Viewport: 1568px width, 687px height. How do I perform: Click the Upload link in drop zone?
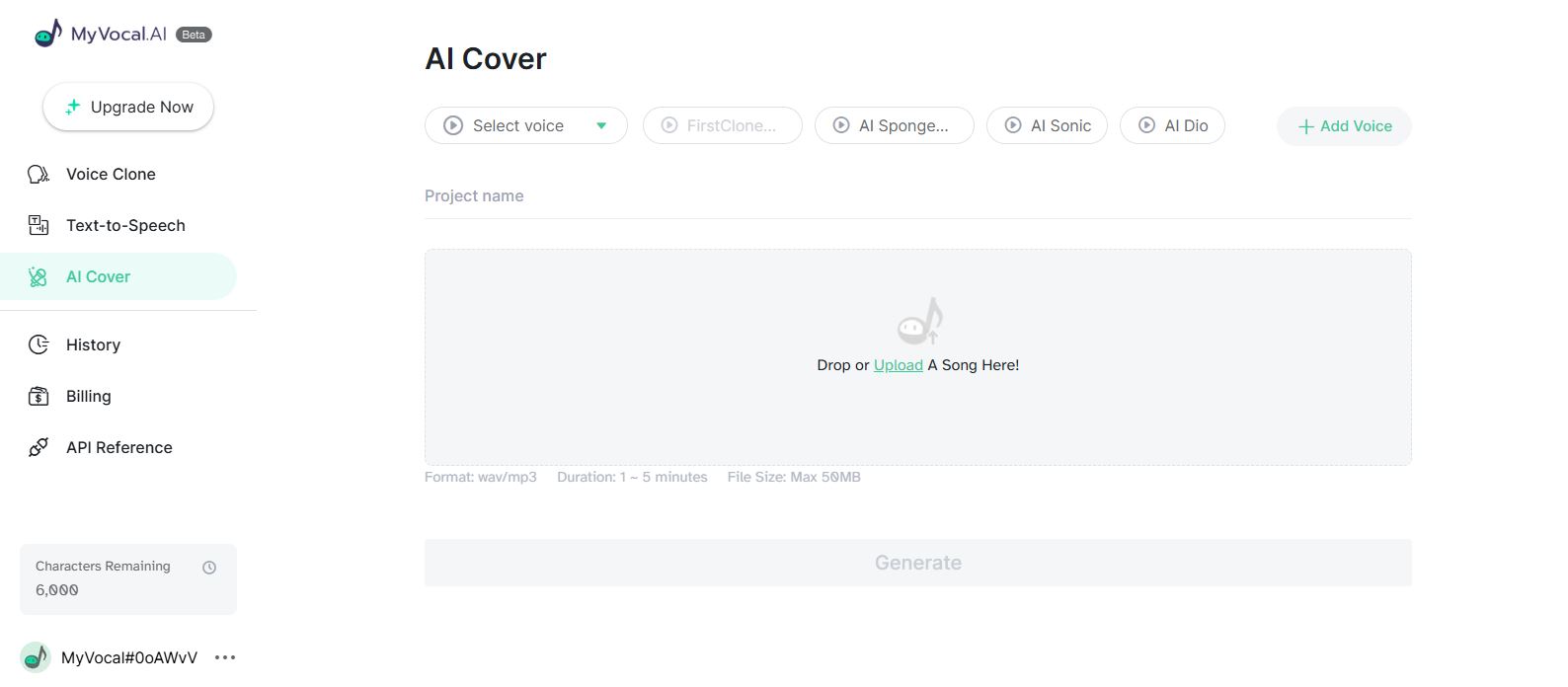[x=898, y=365]
